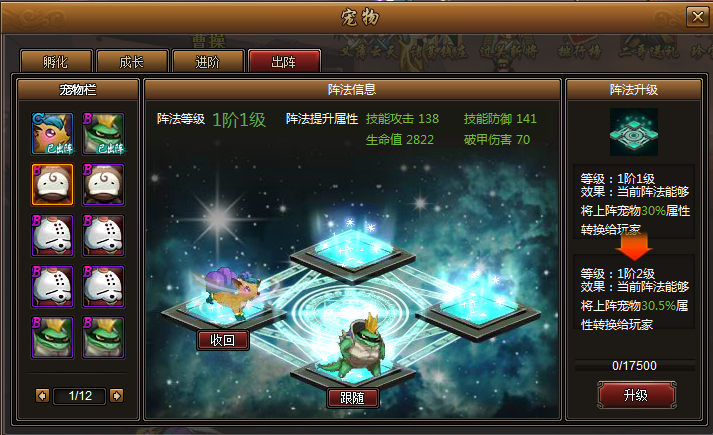Click 收回 to recall fox pet
Screen dimensions: 713x435
[x=223, y=340]
